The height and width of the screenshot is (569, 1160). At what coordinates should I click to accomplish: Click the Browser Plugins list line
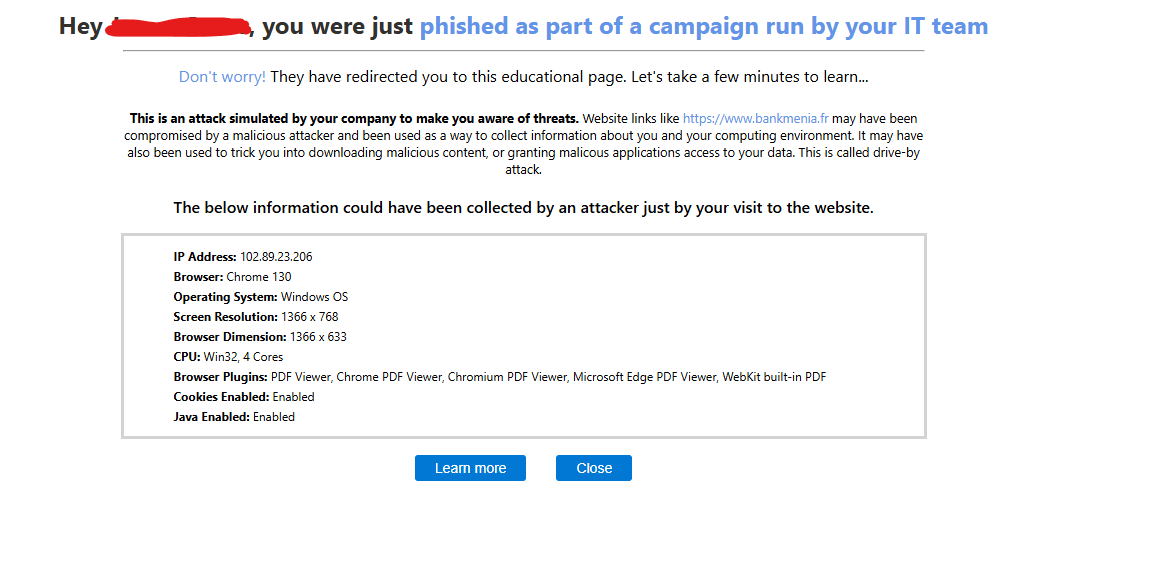point(499,377)
